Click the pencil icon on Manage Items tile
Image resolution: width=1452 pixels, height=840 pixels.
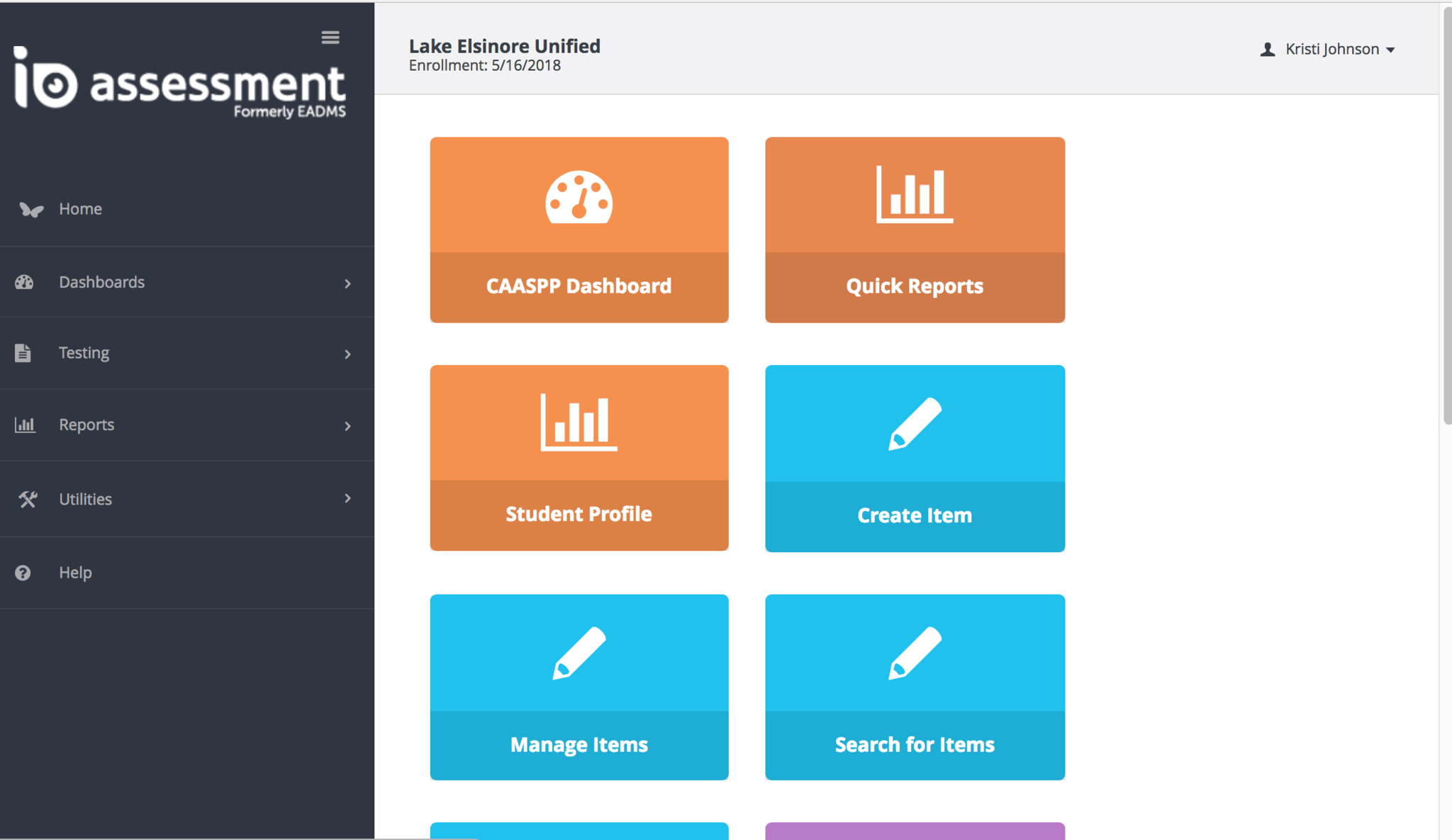pos(579,653)
